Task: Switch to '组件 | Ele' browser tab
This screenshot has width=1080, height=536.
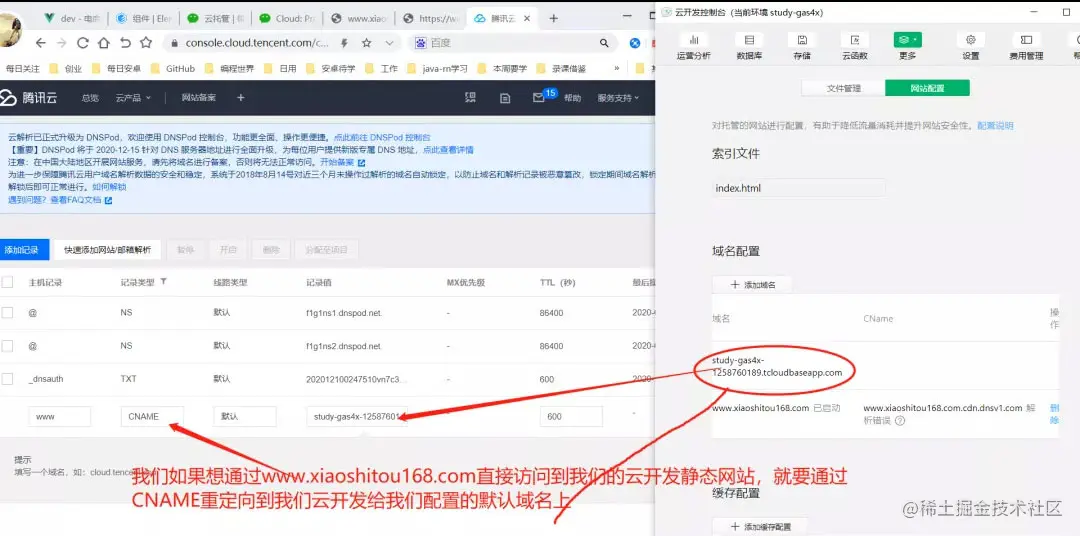Action: pos(144,19)
